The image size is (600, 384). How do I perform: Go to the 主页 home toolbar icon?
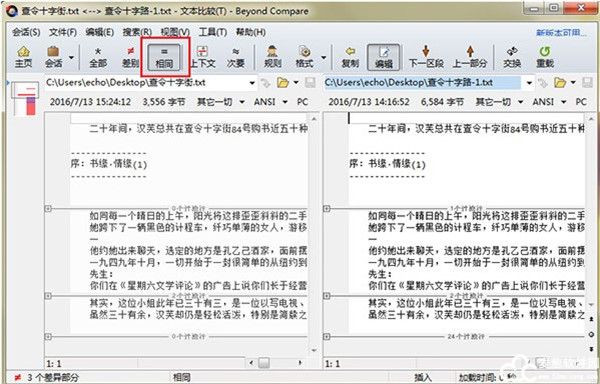point(23,57)
